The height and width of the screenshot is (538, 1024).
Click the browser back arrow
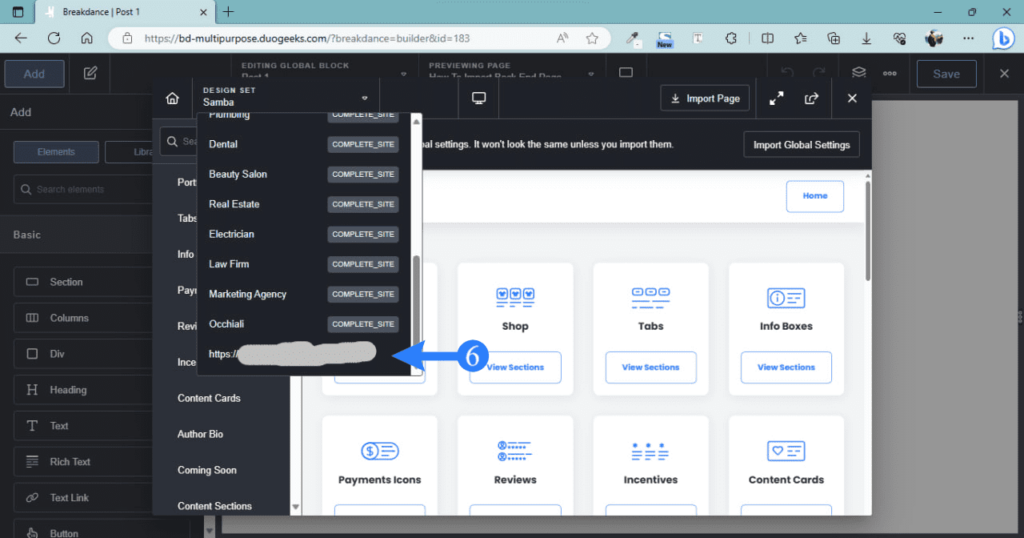(21, 39)
